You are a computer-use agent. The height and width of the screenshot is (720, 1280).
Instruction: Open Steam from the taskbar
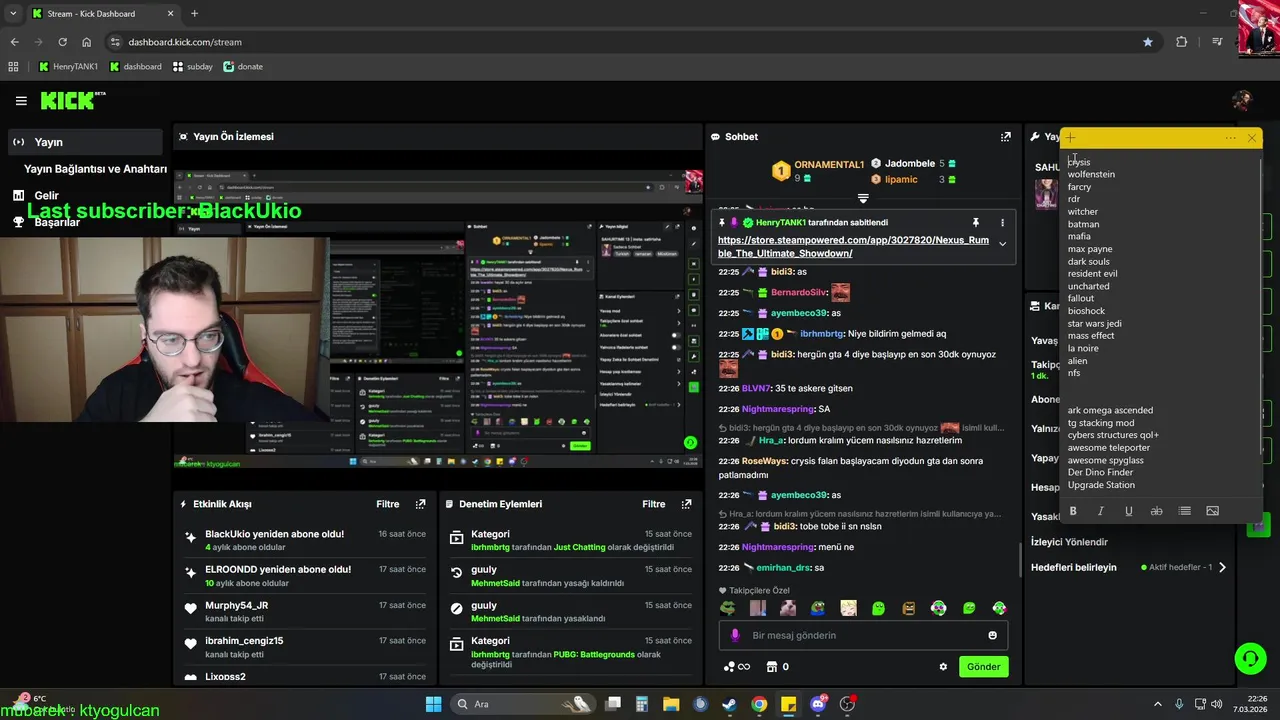(730, 704)
